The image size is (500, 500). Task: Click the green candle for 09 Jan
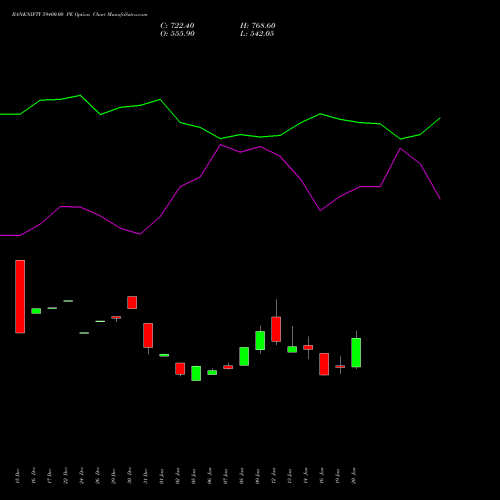tap(260, 340)
